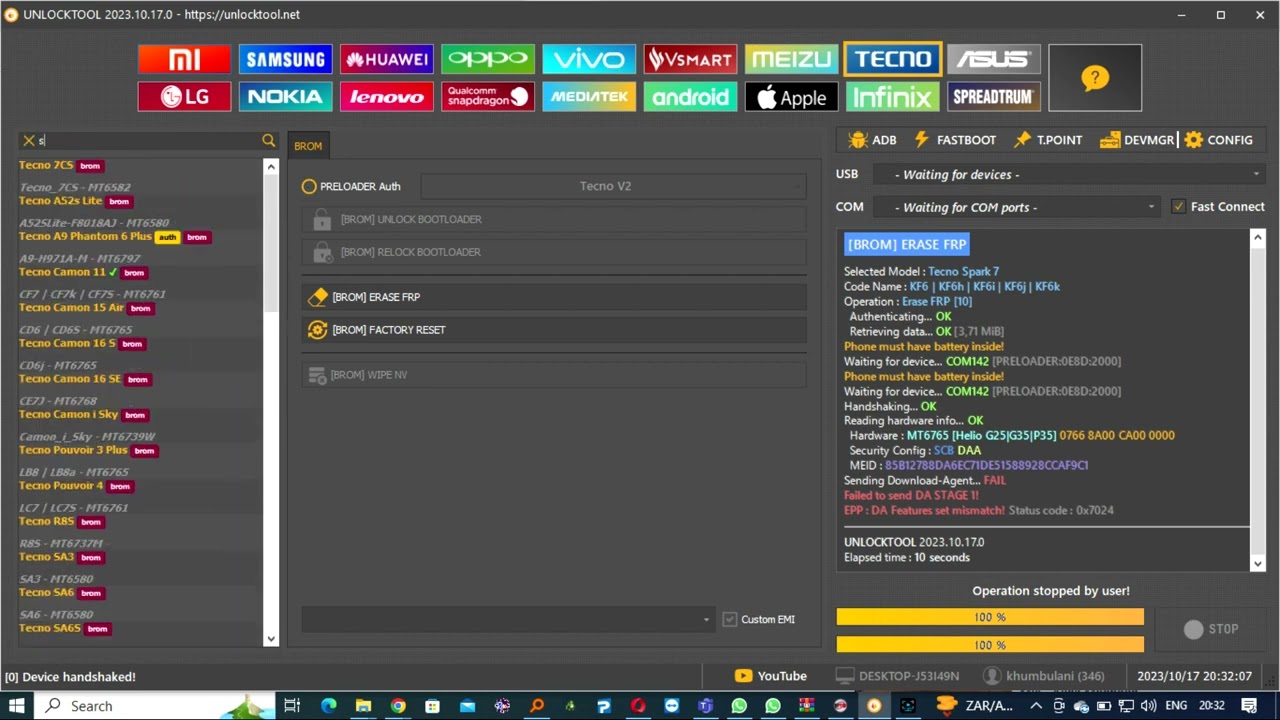This screenshot has height=720, width=1280.
Task: Select the BROM tab
Action: [308, 145]
